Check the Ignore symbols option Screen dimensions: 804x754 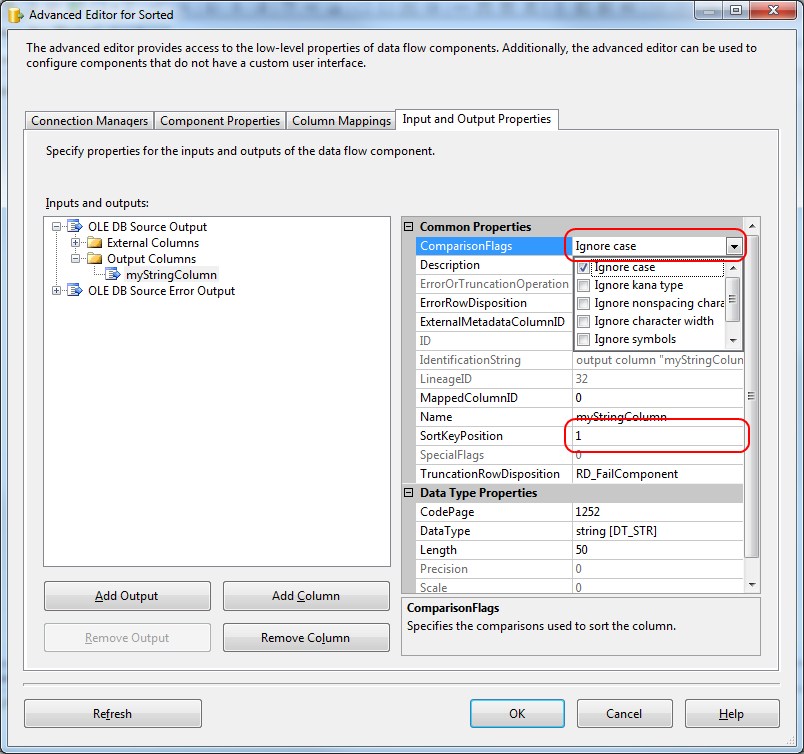pyautogui.click(x=581, y=340)
